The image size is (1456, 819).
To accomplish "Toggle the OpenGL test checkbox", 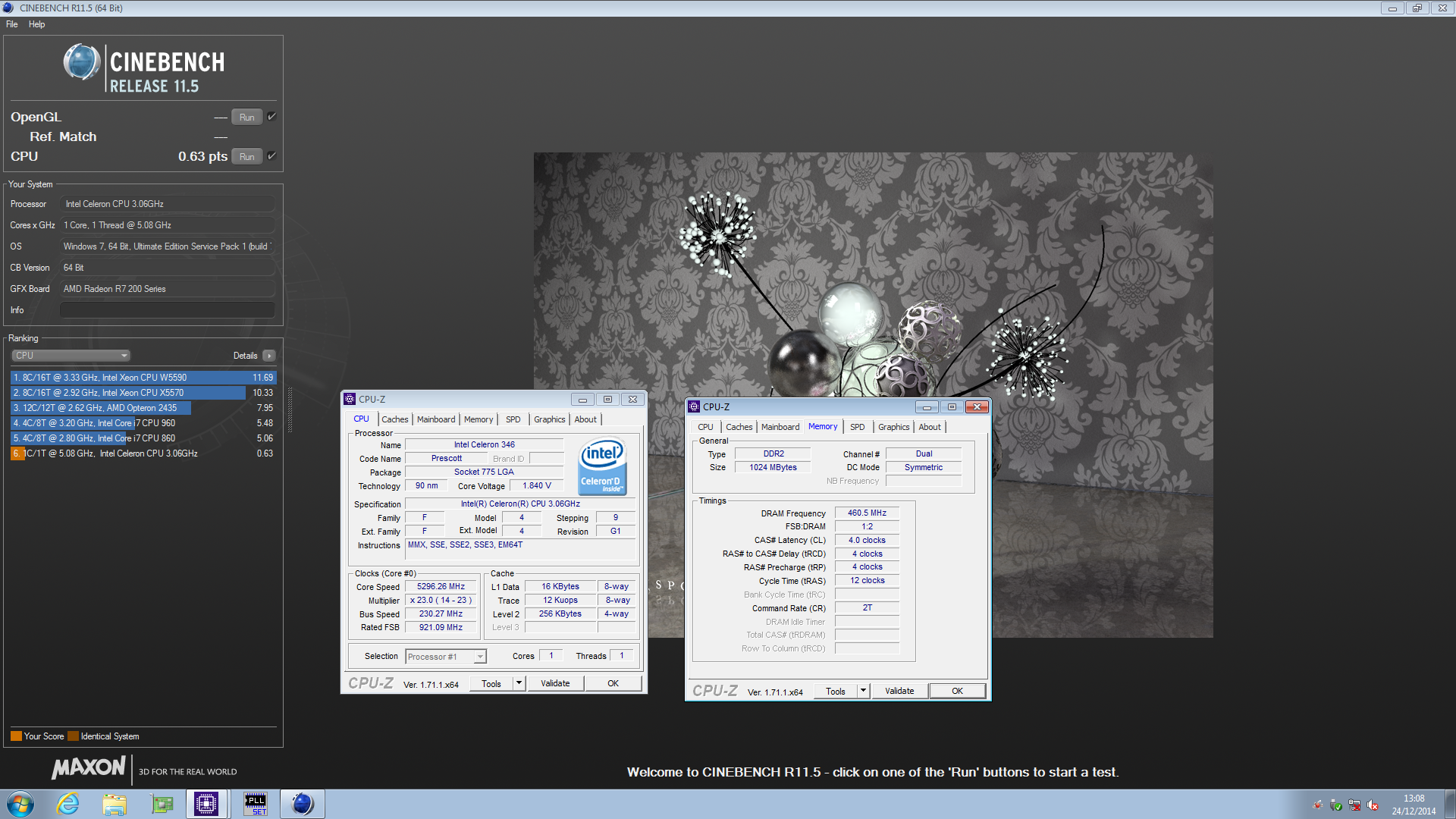I will click(271, 117).
